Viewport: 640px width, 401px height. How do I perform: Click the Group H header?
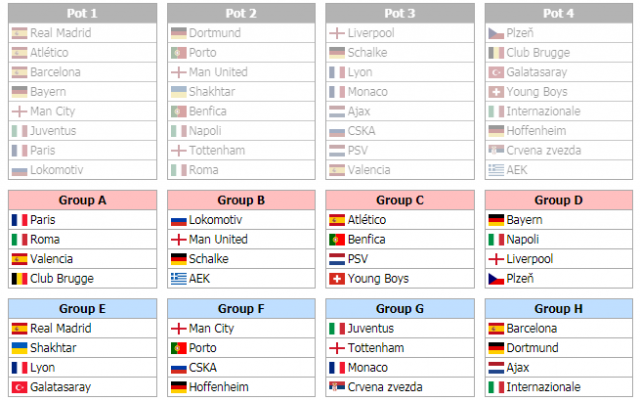point(559,309)
